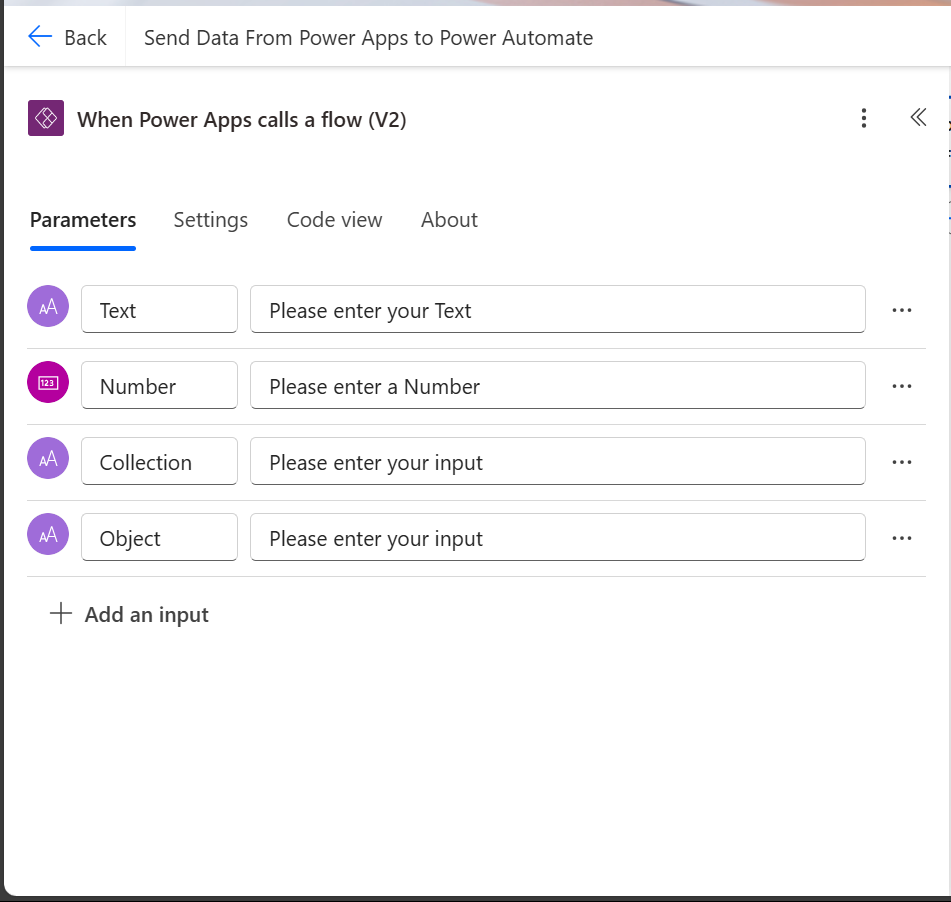
Task: Edit the Collection input name field
Action: (x=160, y=461)
